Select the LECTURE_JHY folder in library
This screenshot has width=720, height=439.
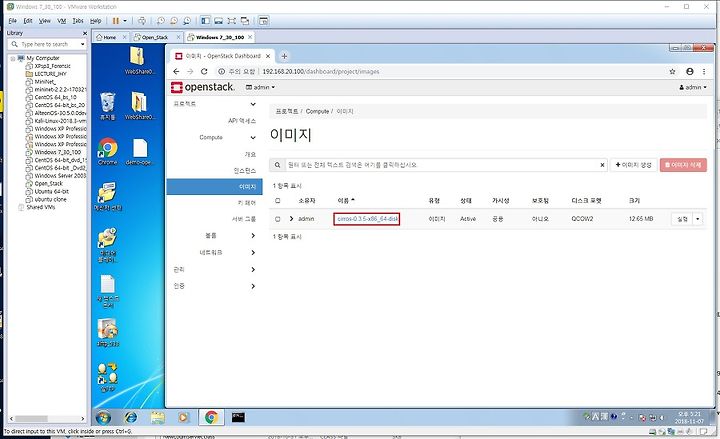tap(51, 74)
